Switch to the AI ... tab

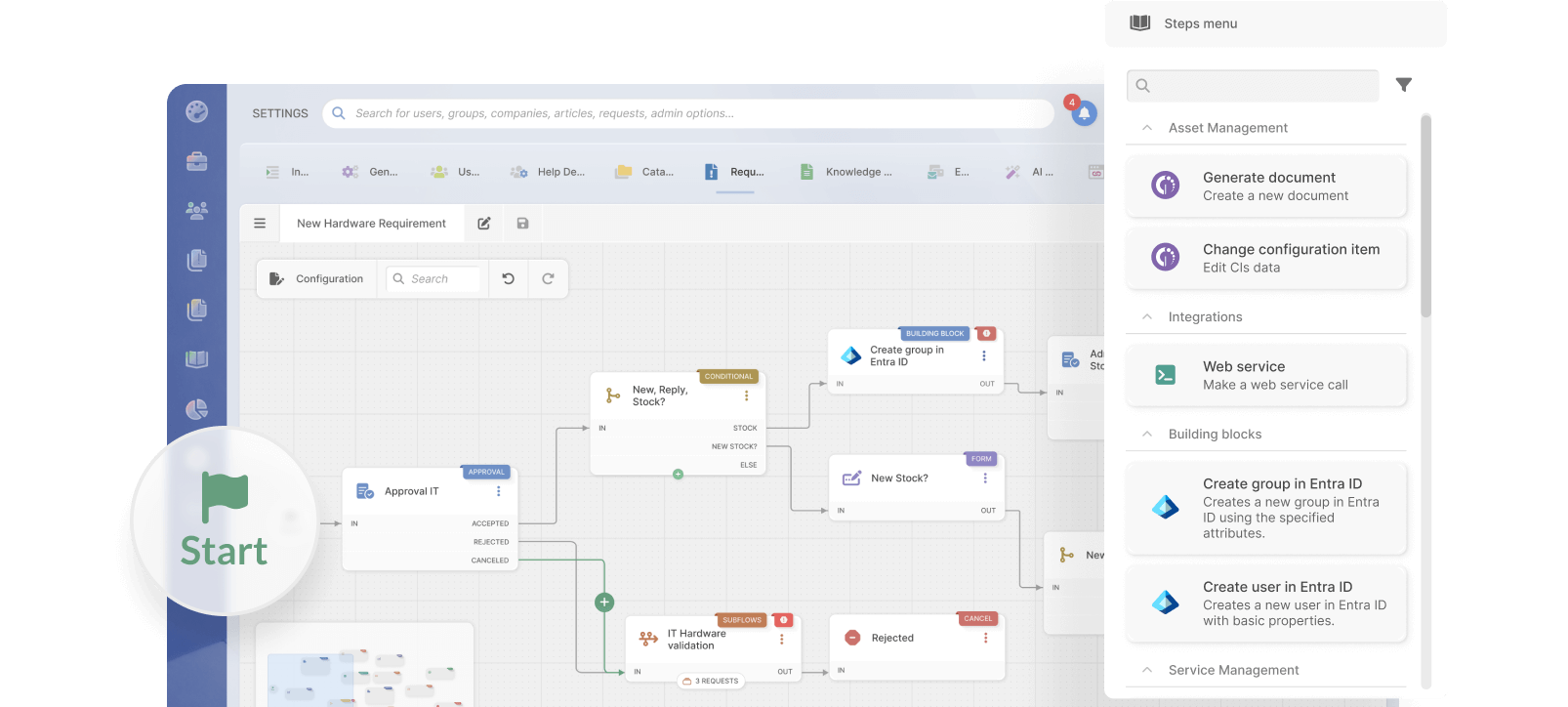1029,172
